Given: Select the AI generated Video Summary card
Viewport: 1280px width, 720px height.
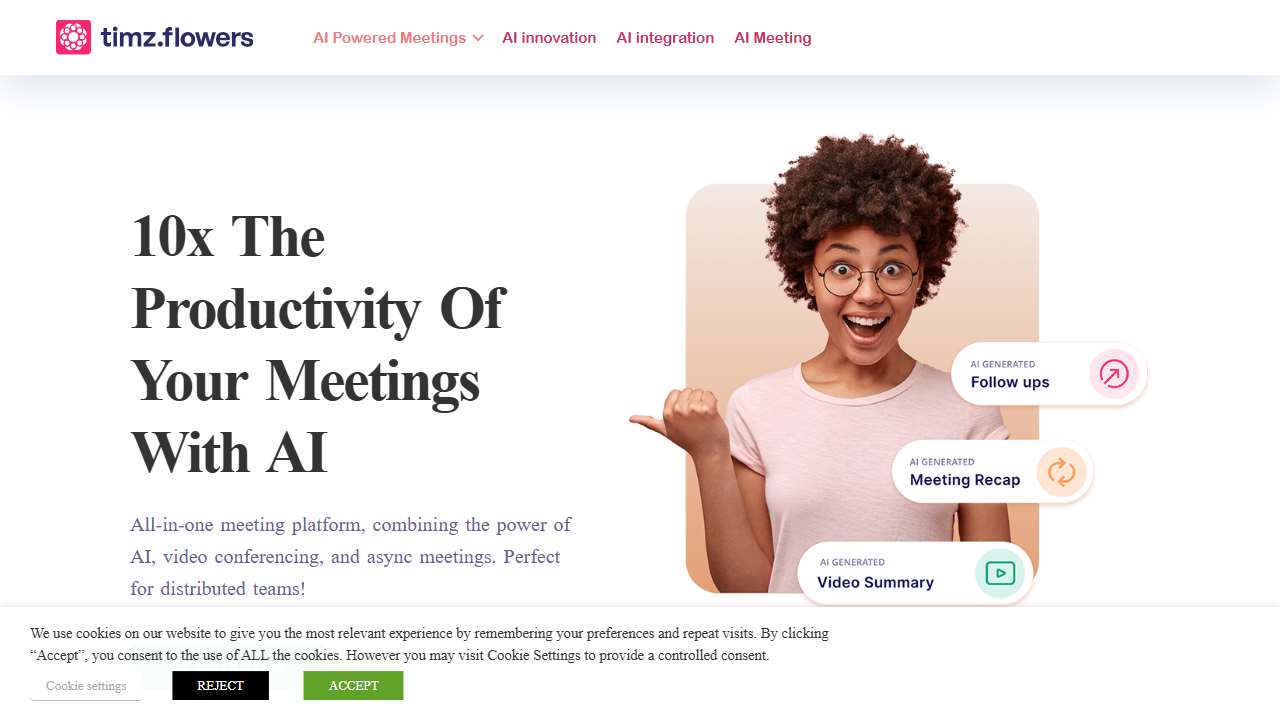Looking at the screenshot, I should 915,573.
